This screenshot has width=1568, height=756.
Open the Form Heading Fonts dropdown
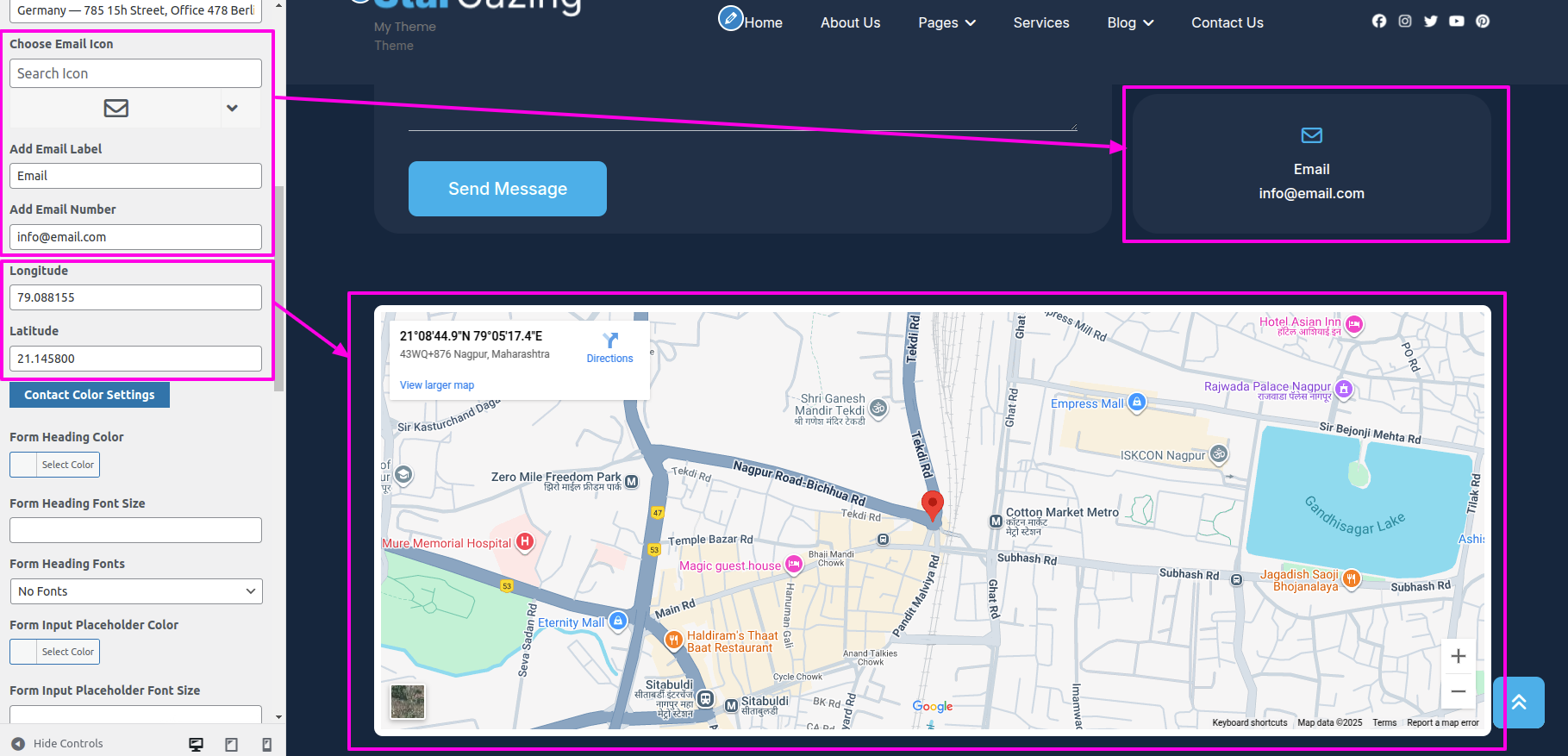136,591
